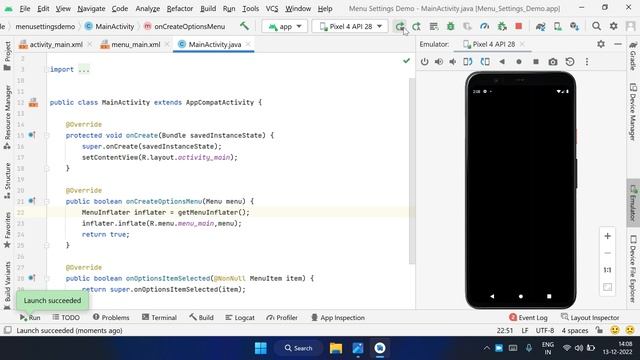640x360 pixels.
Task: Click the Make Project hammer icon
Action: coord(244,26)
